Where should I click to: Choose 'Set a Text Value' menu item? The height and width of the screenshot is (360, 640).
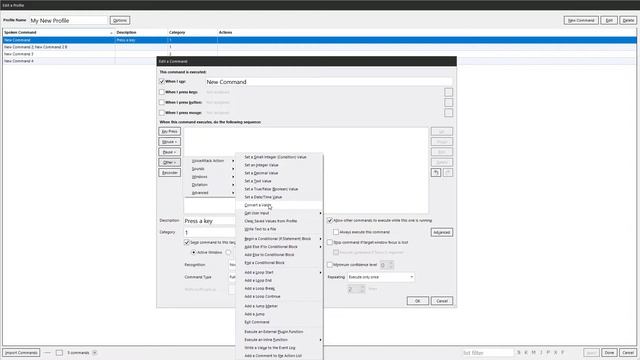(279, 181)
